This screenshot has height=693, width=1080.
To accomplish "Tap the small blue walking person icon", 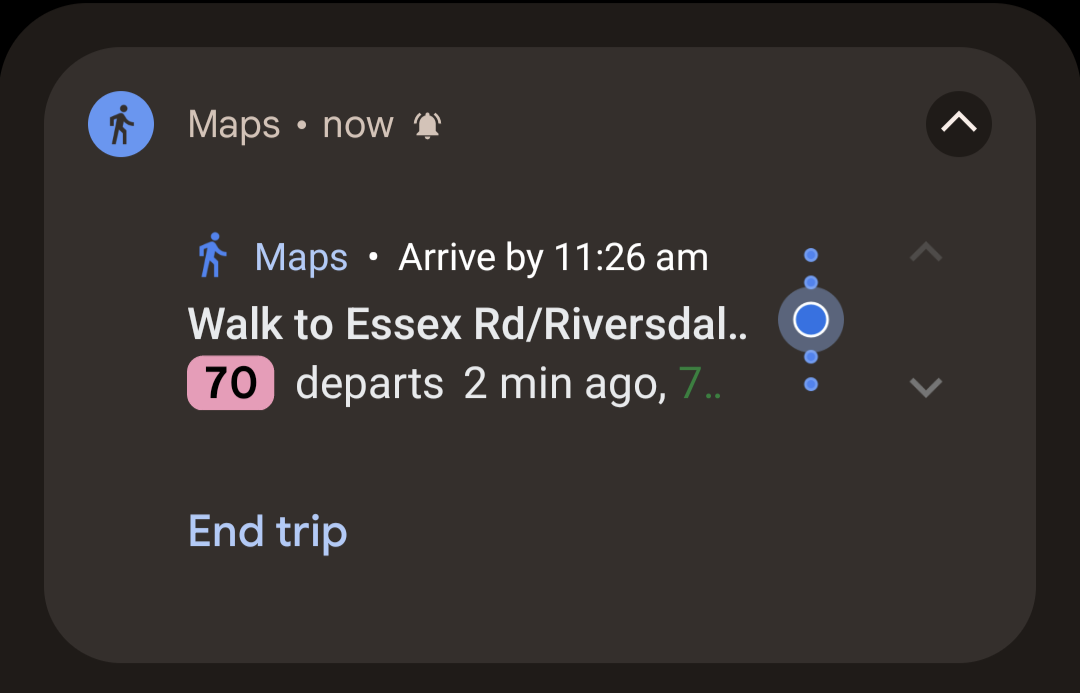I will 213,256.
